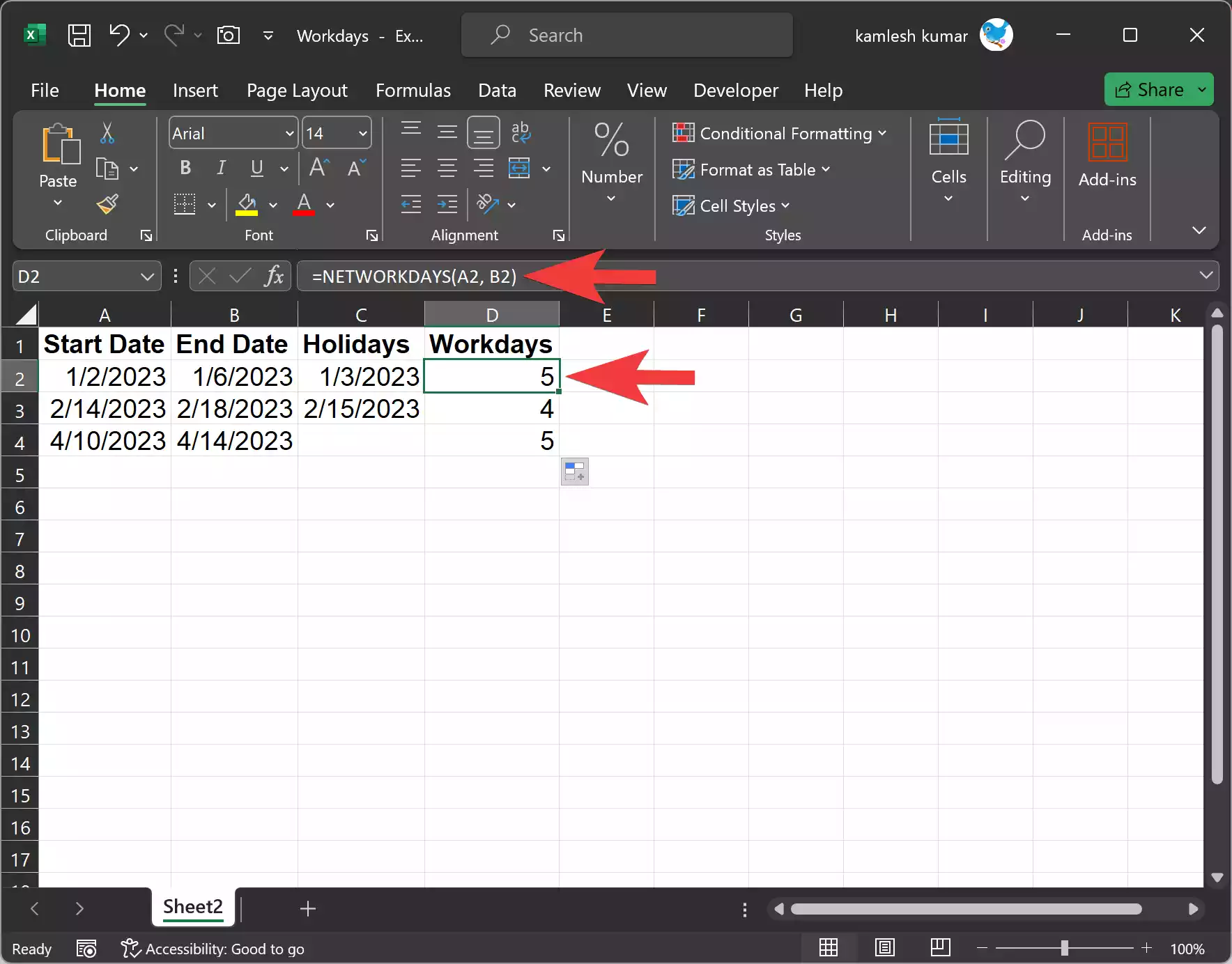The height and width of the screenshot is (964, 1232).
Task: Click the Merge and Center icon
Action: pos(519,168)
